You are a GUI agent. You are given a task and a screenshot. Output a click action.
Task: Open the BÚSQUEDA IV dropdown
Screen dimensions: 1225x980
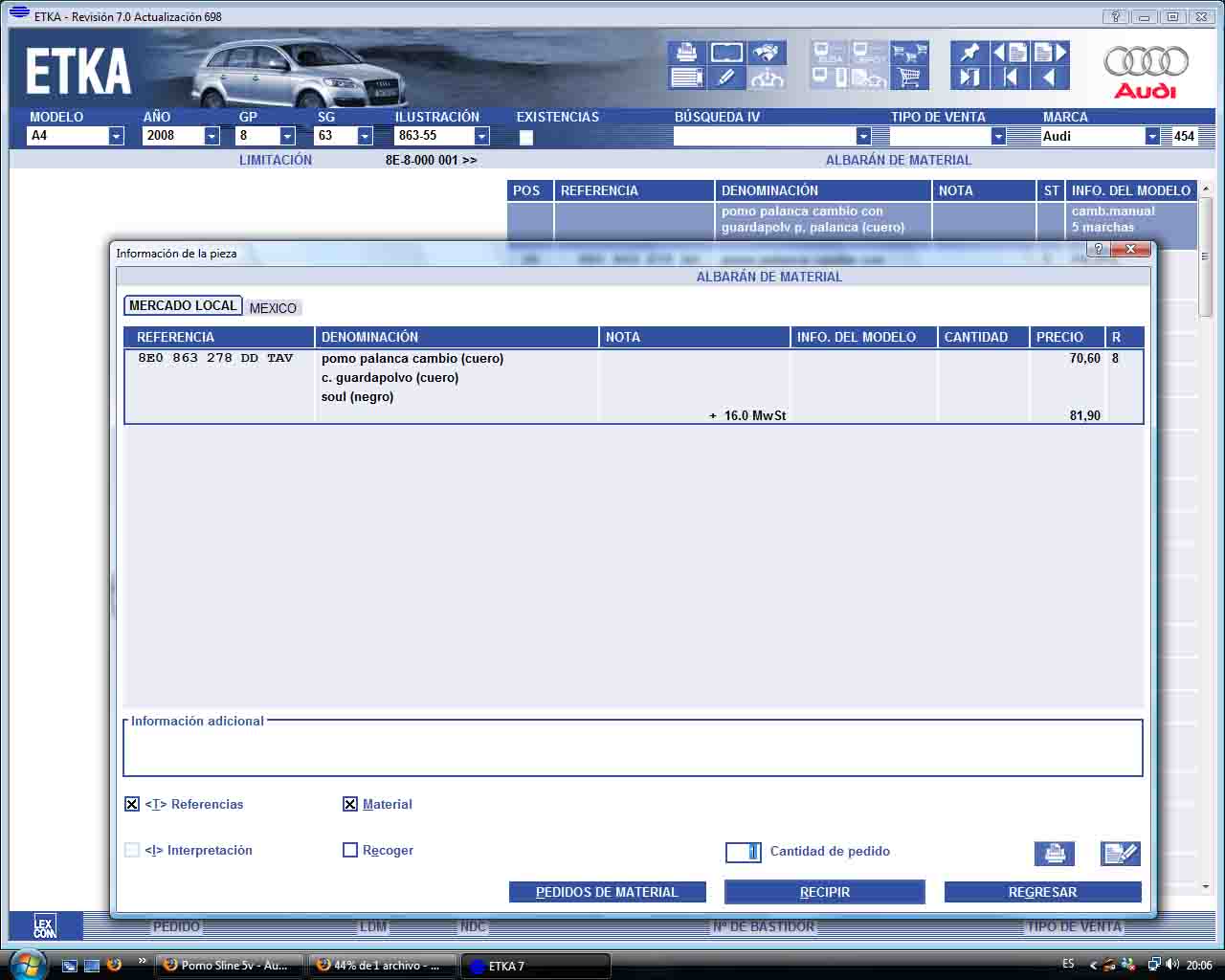pos(863,136)
